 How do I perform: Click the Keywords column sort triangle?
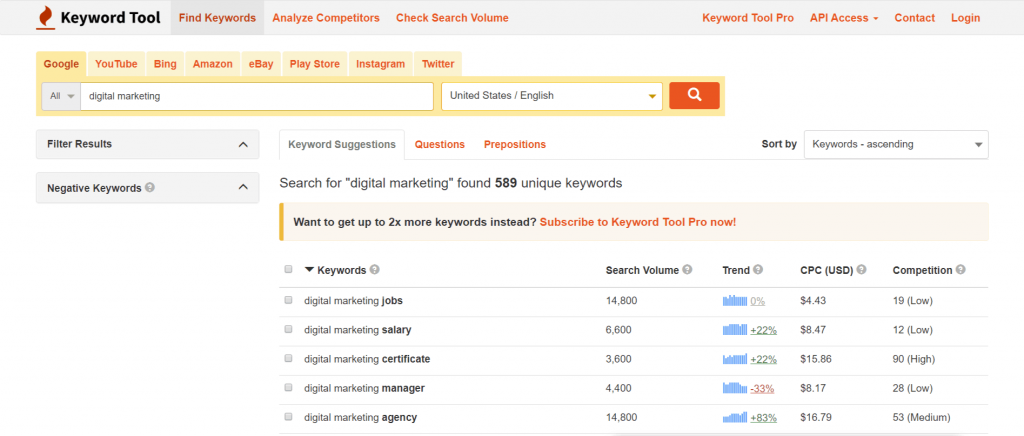pos(310,270)
